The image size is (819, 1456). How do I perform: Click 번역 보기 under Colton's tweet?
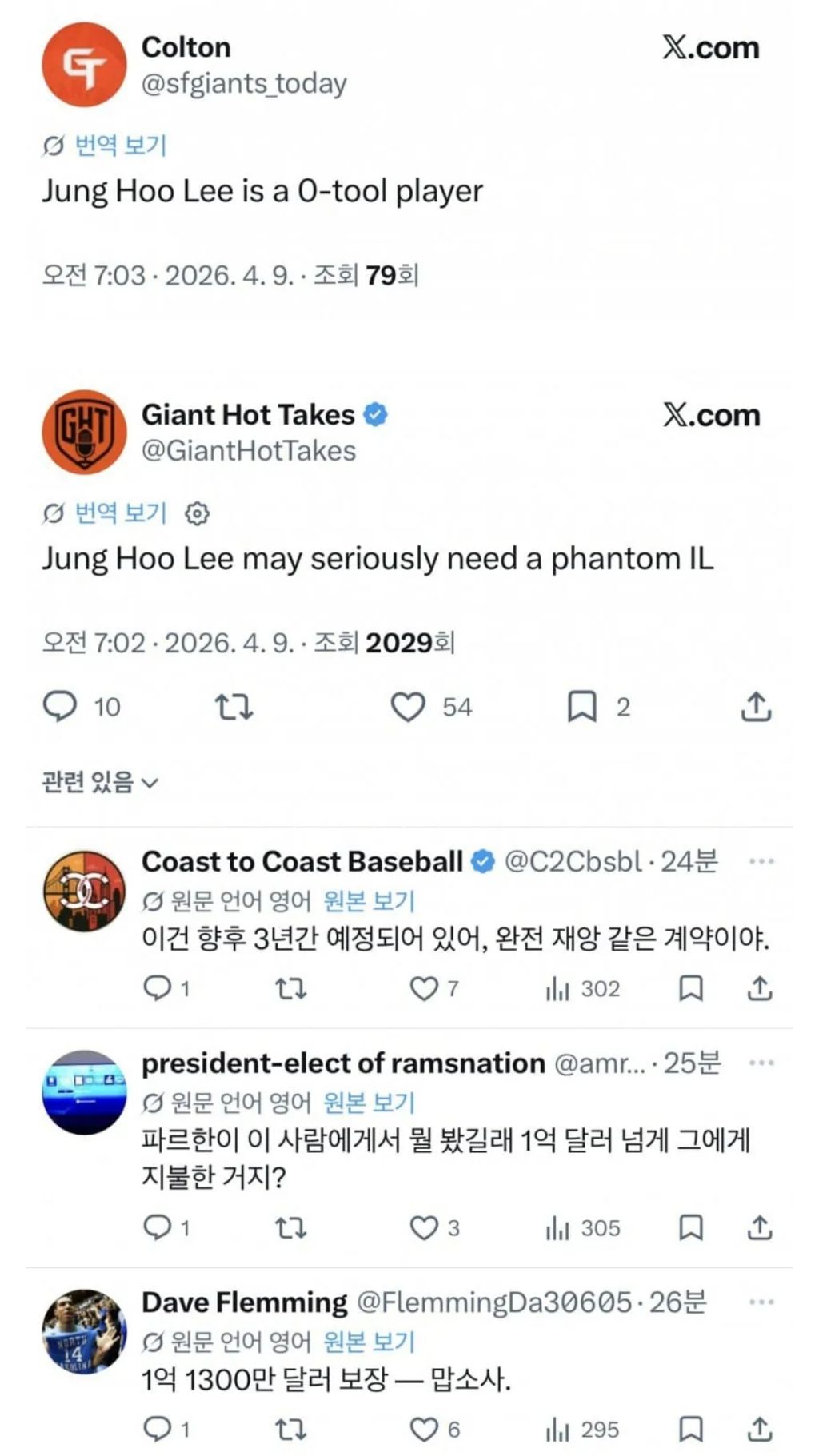pos(120,146)
